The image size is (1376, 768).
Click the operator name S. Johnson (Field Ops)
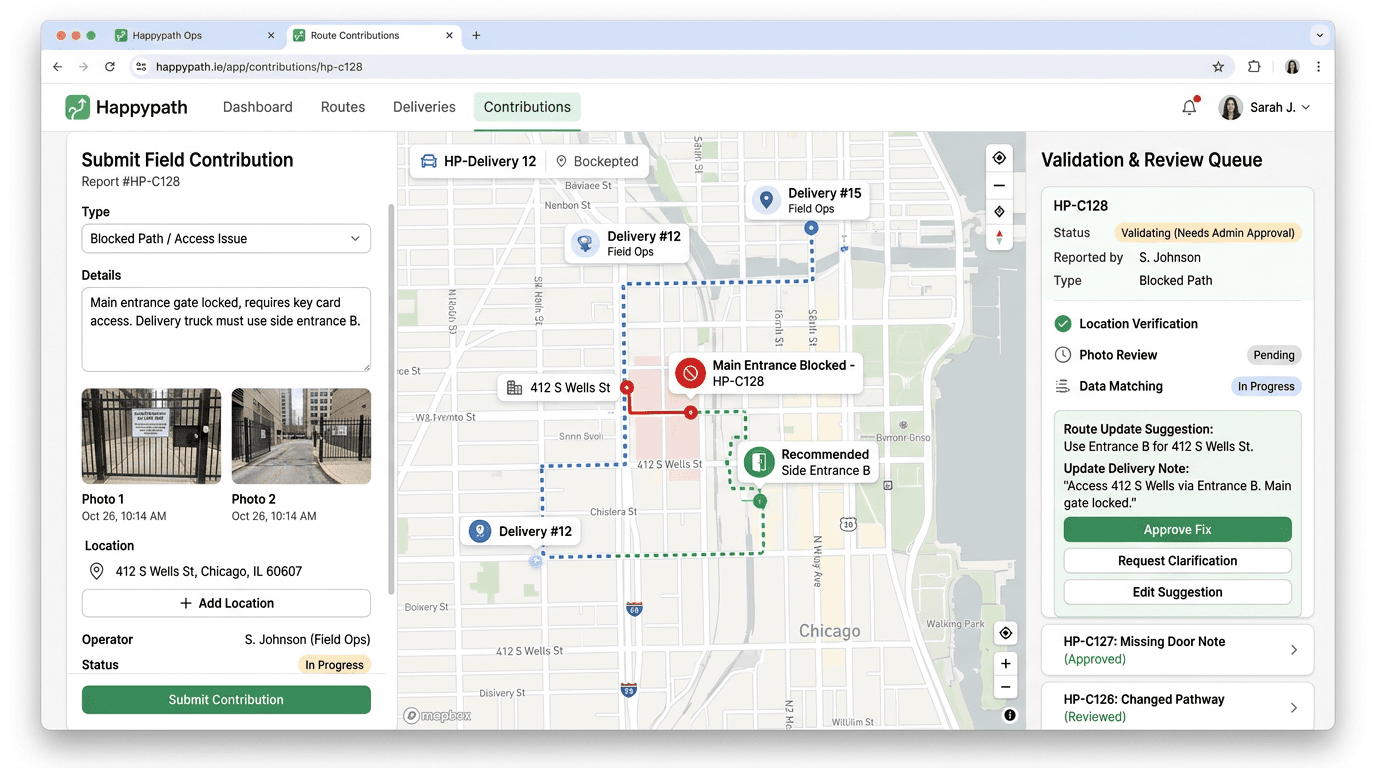click(308, 640)
